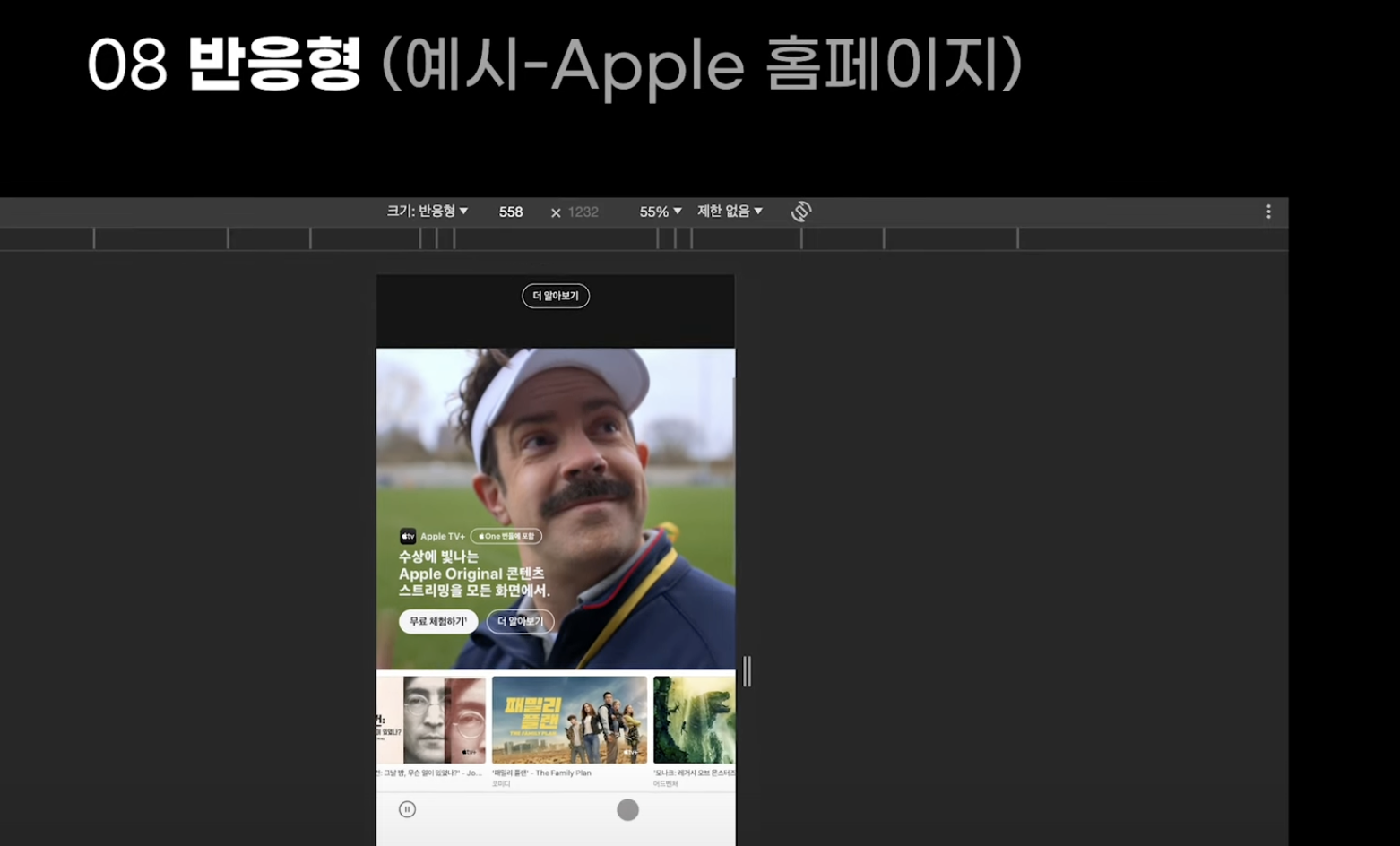Click the Apple TV+ logo icon
Image resolution: width=1400 pixels, height=846 pixels.
tap(408, 536)
